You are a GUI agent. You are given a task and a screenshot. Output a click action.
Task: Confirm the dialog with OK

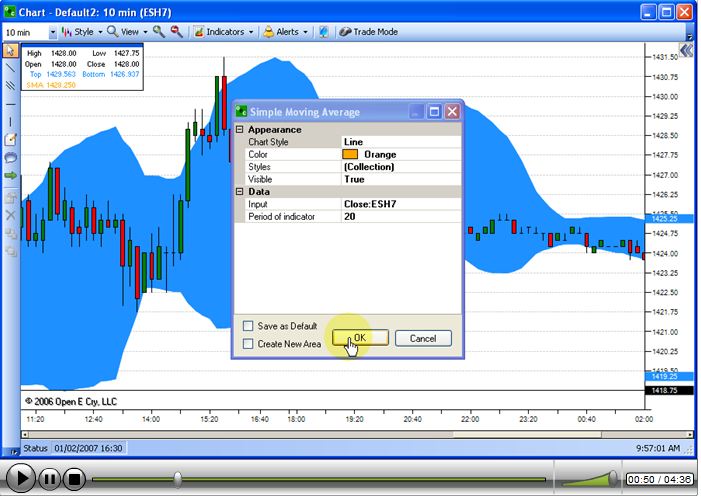point(360,338)
